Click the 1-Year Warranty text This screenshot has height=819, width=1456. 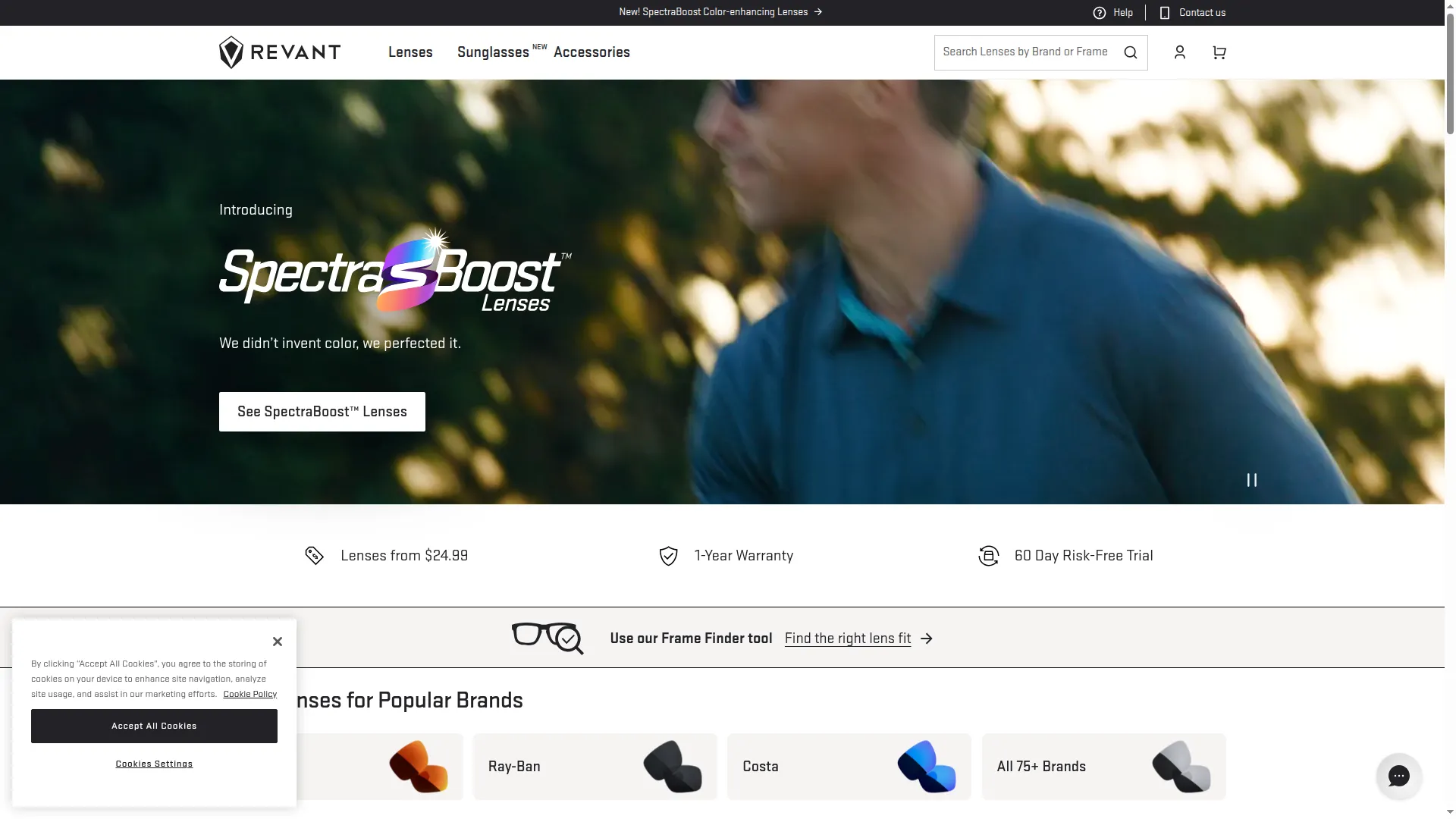point(744,556)
